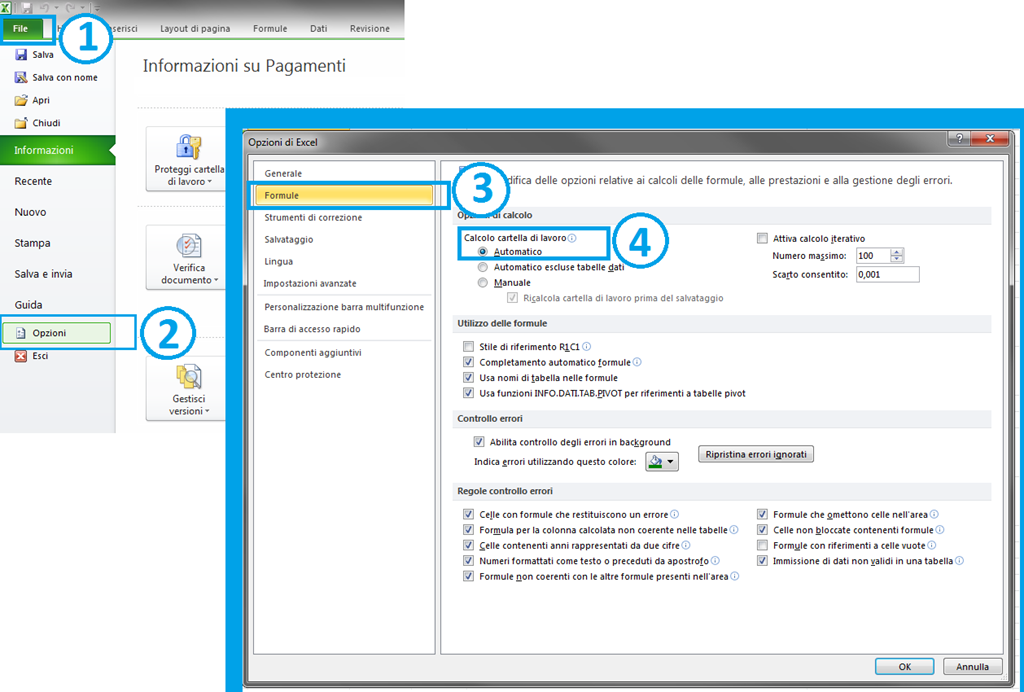
Task: Click the Esci red X icon
Action: coord(21,355)
